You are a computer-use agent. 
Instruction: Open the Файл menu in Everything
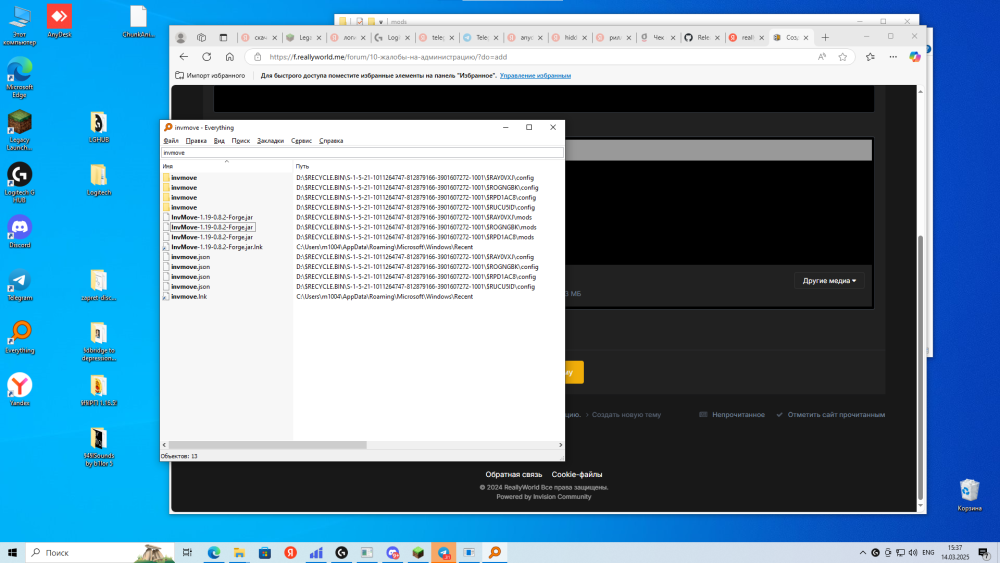tap(171, 141)
